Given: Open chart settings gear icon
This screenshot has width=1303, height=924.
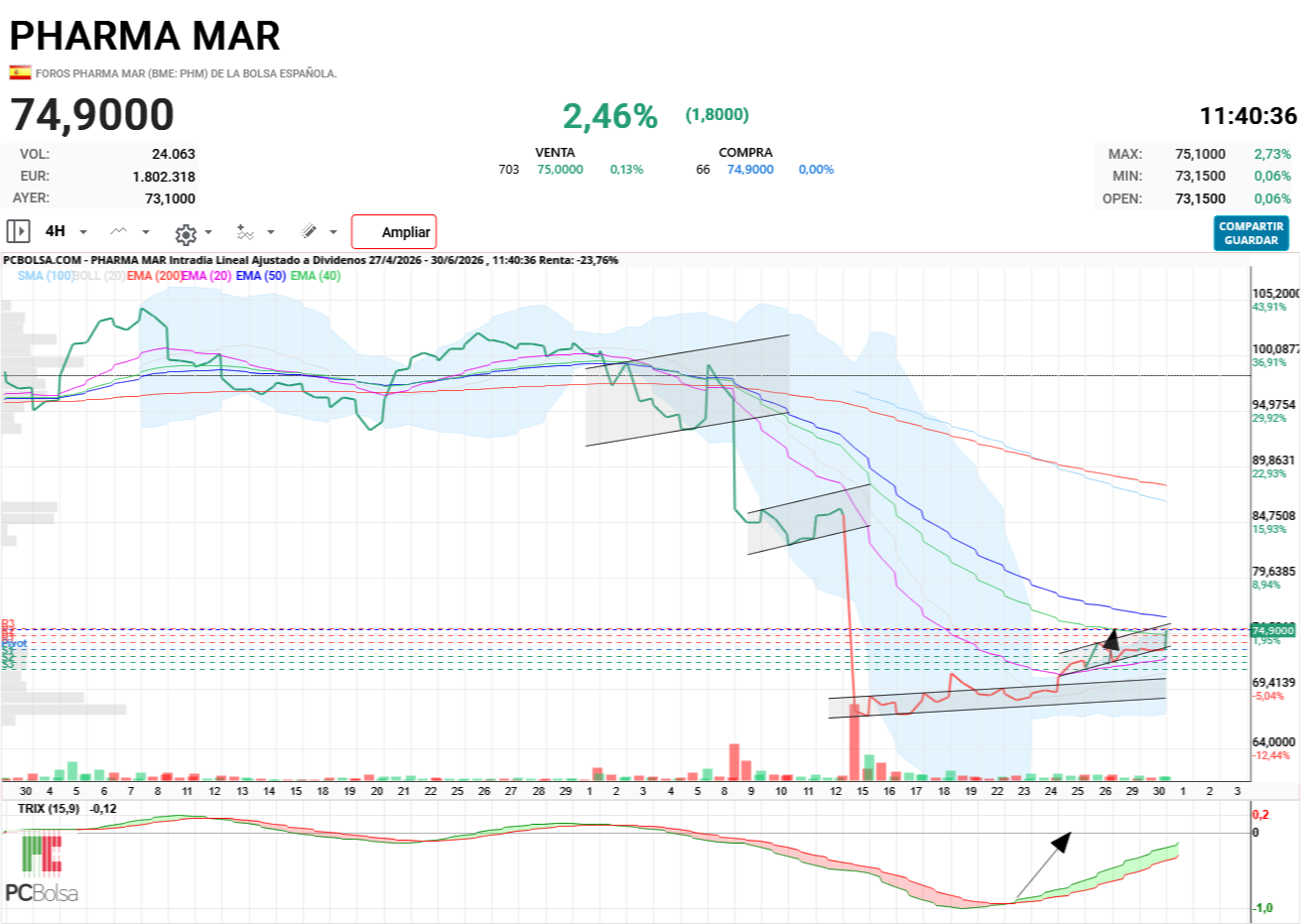Looking at the screenshot, I should coord(186,234).
